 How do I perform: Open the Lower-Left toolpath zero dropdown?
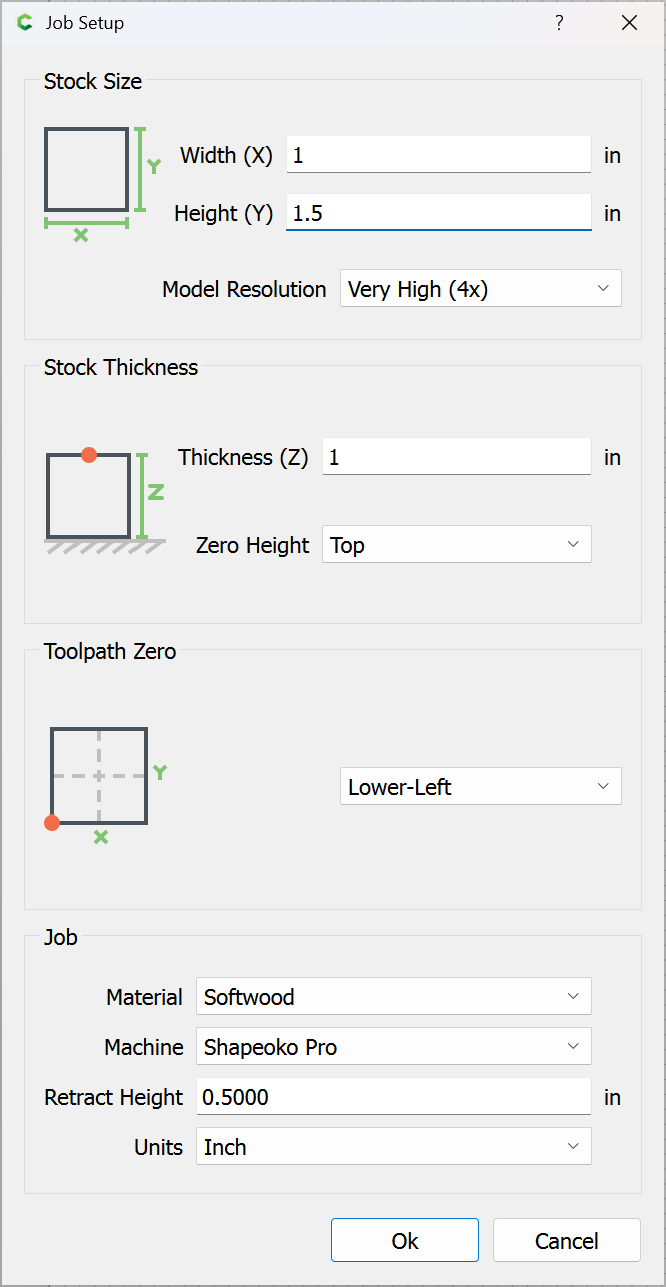[480, 787]
